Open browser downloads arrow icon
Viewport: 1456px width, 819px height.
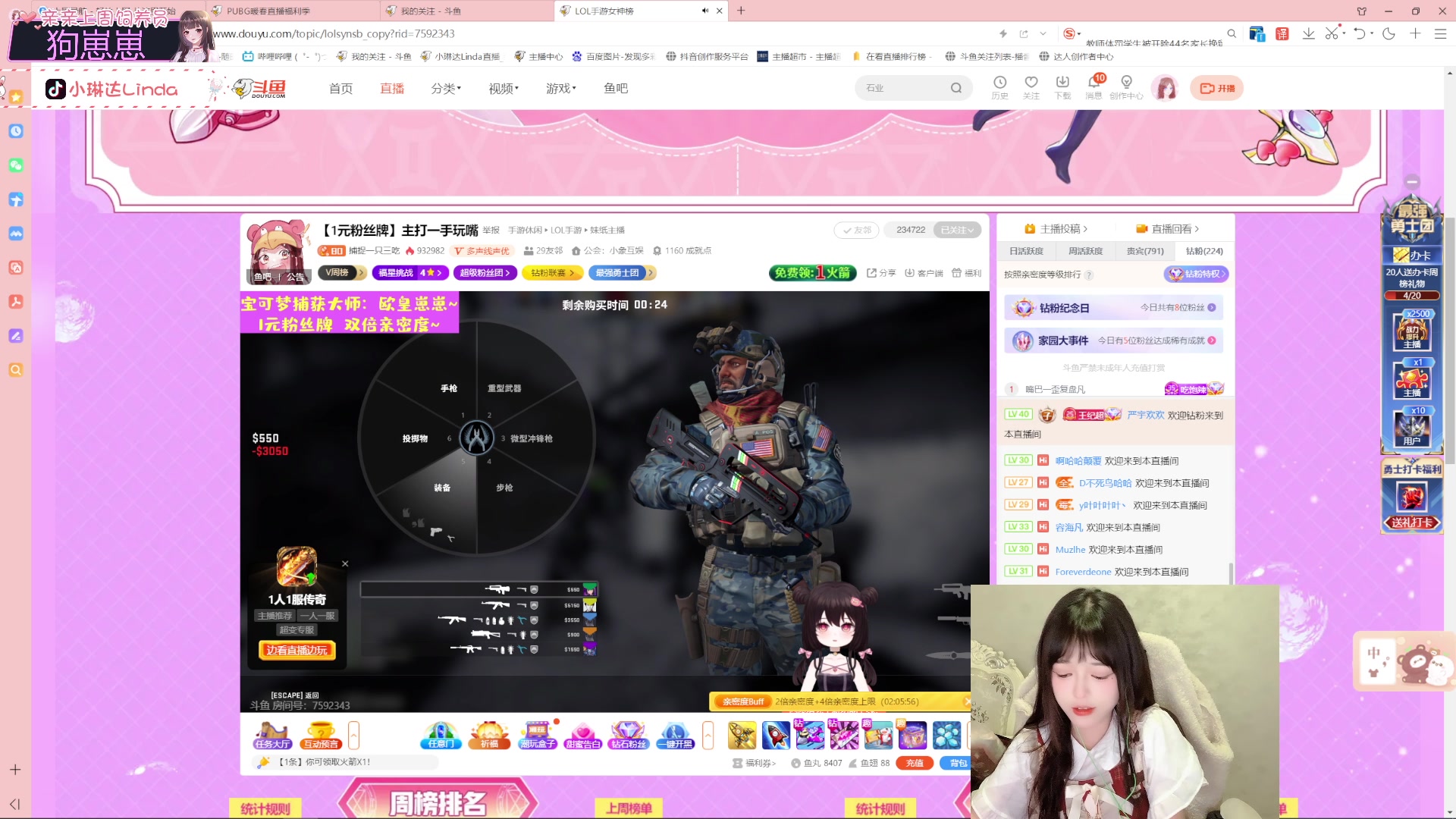(x=1309, y=33)
